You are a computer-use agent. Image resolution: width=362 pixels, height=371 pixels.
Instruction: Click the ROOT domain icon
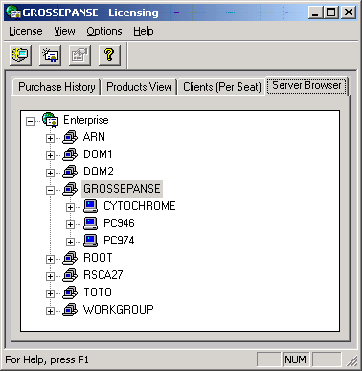coord(70,258)
